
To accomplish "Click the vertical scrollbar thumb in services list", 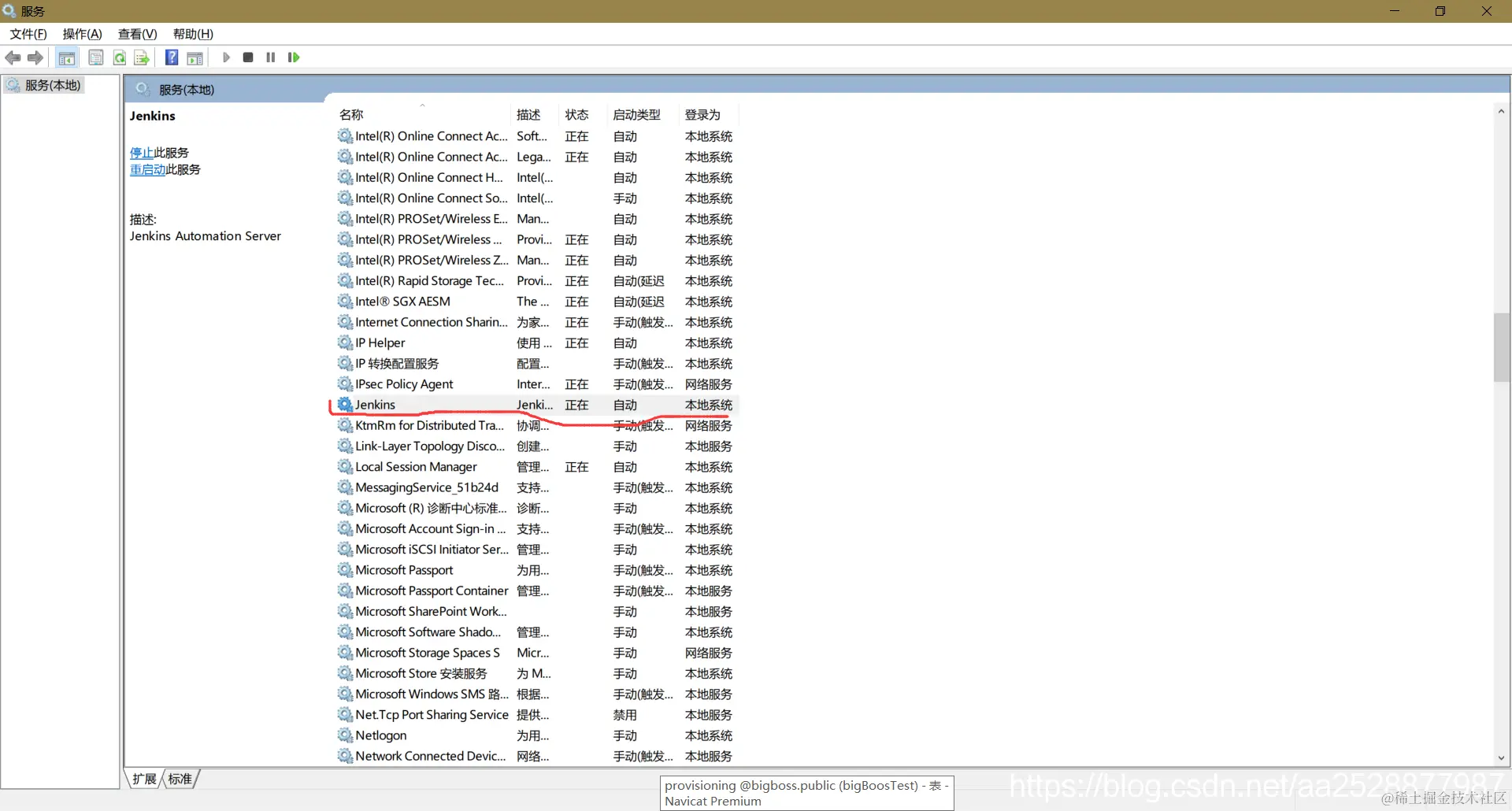I will click(x=1502, y=347).
